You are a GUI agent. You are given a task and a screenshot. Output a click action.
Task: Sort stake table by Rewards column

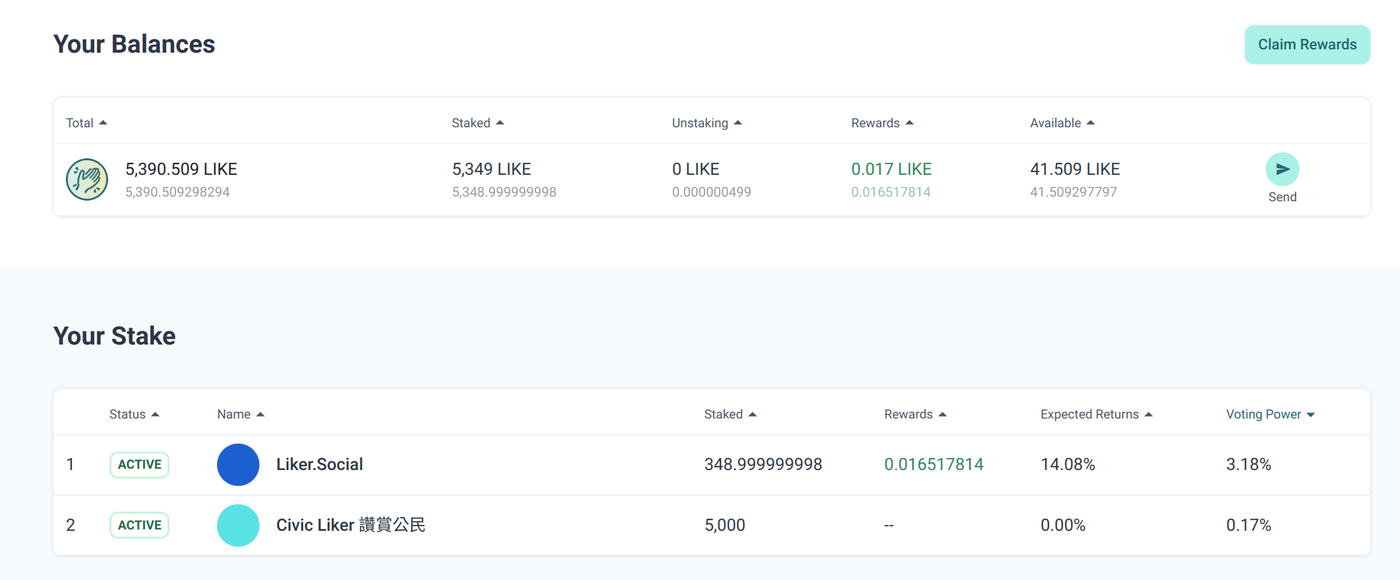[x=915, y=414]
